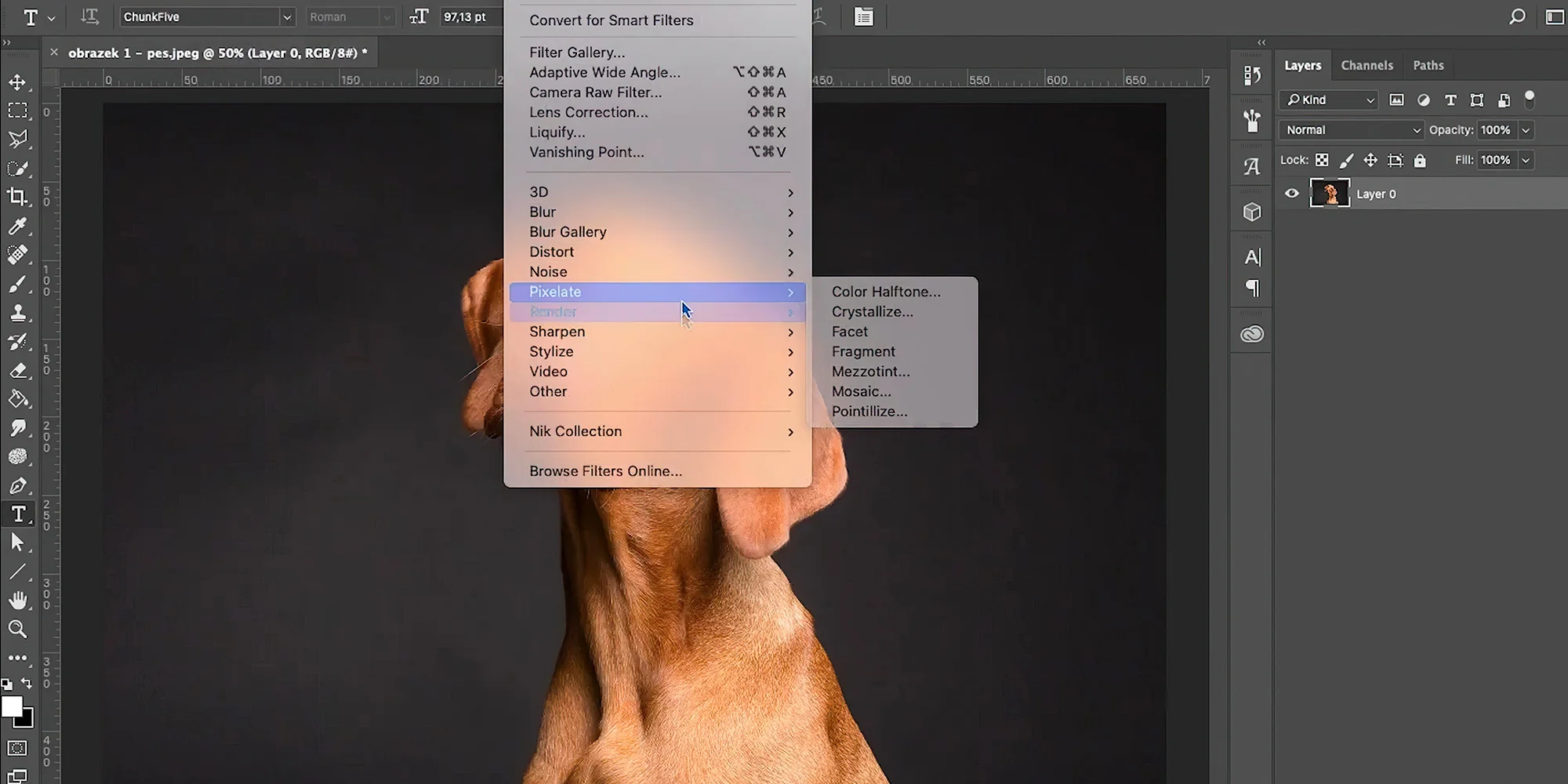
Task: Hide the Layer 0 visibility eye
Action: pyautogui.click(x=1292, y=193)
